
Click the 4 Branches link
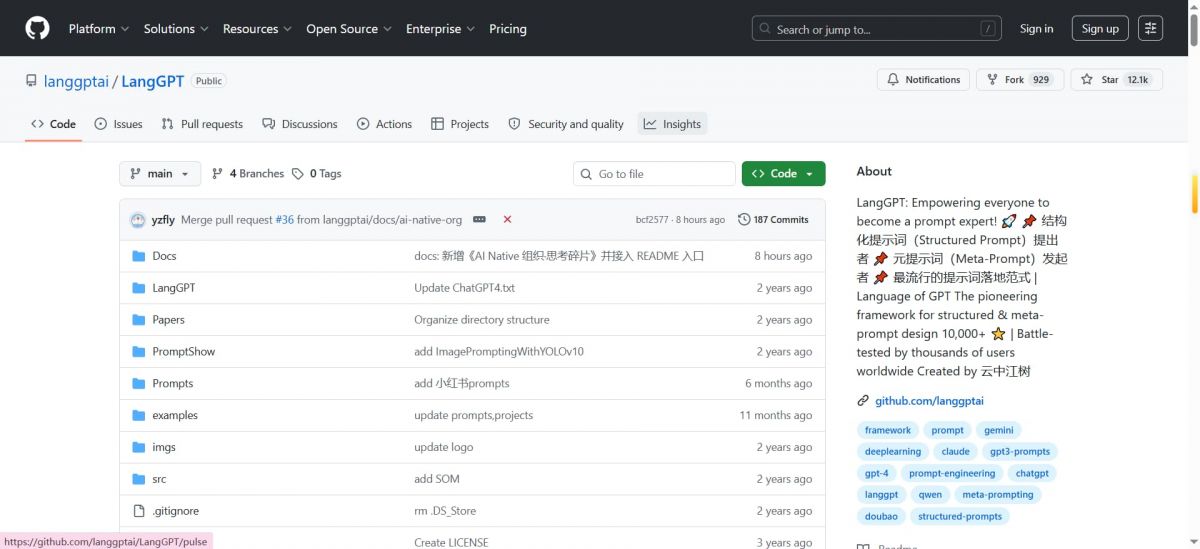(248, 174)
